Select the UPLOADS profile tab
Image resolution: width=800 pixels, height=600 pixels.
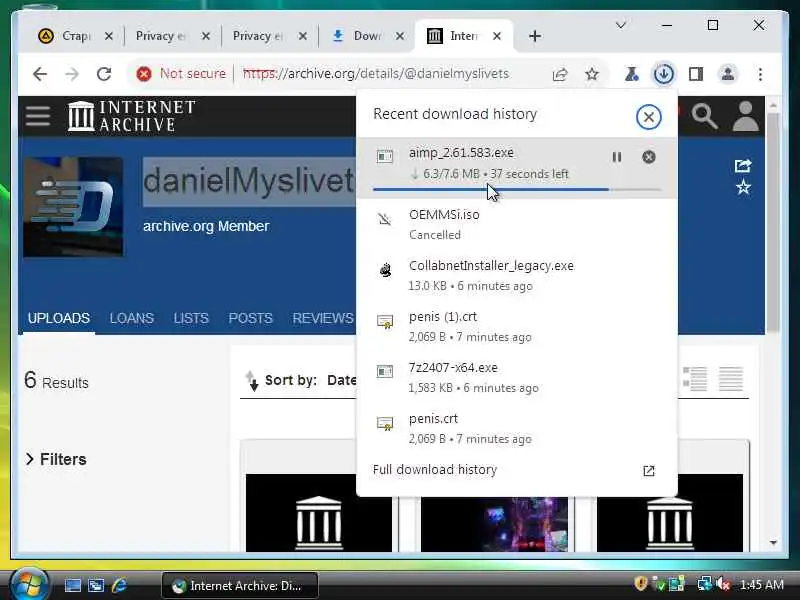coord(59,318)
